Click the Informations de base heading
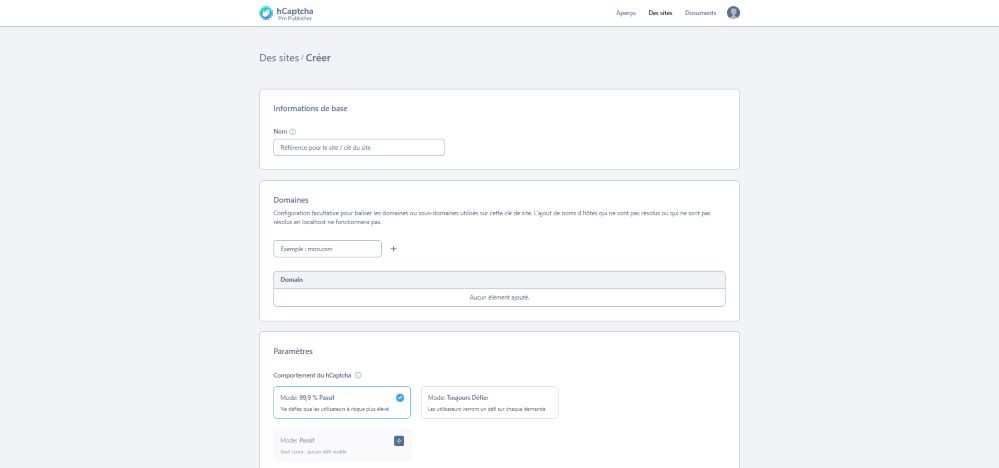 pos(310,109)
